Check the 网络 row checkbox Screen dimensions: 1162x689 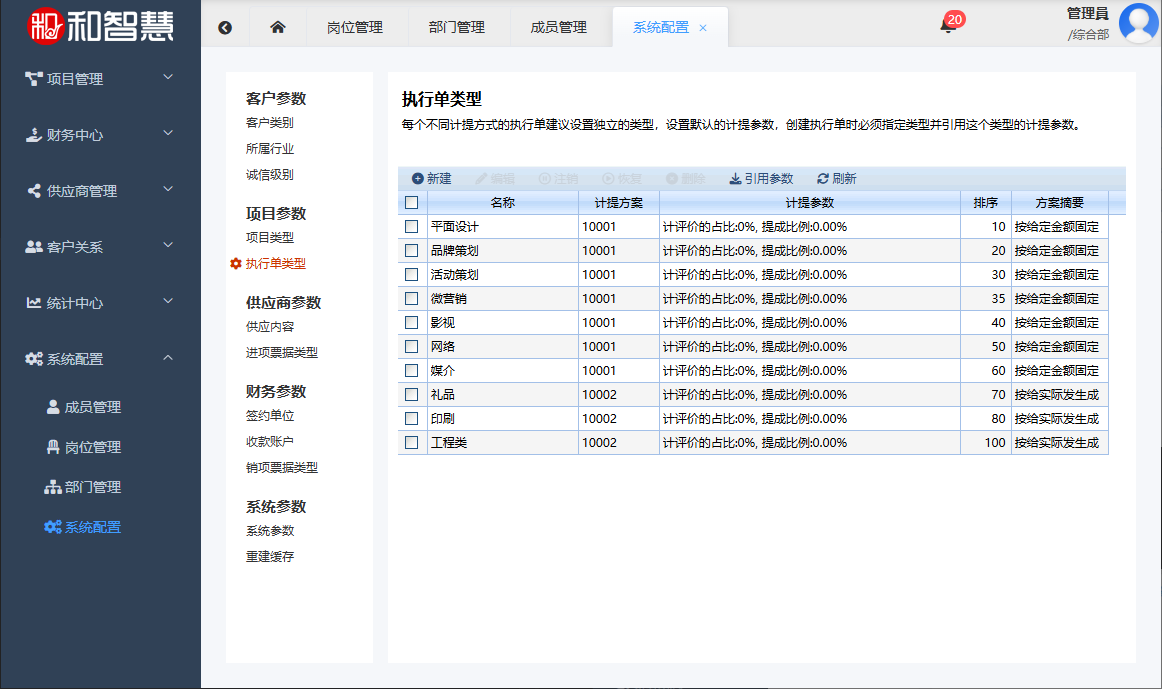(412, 346)
